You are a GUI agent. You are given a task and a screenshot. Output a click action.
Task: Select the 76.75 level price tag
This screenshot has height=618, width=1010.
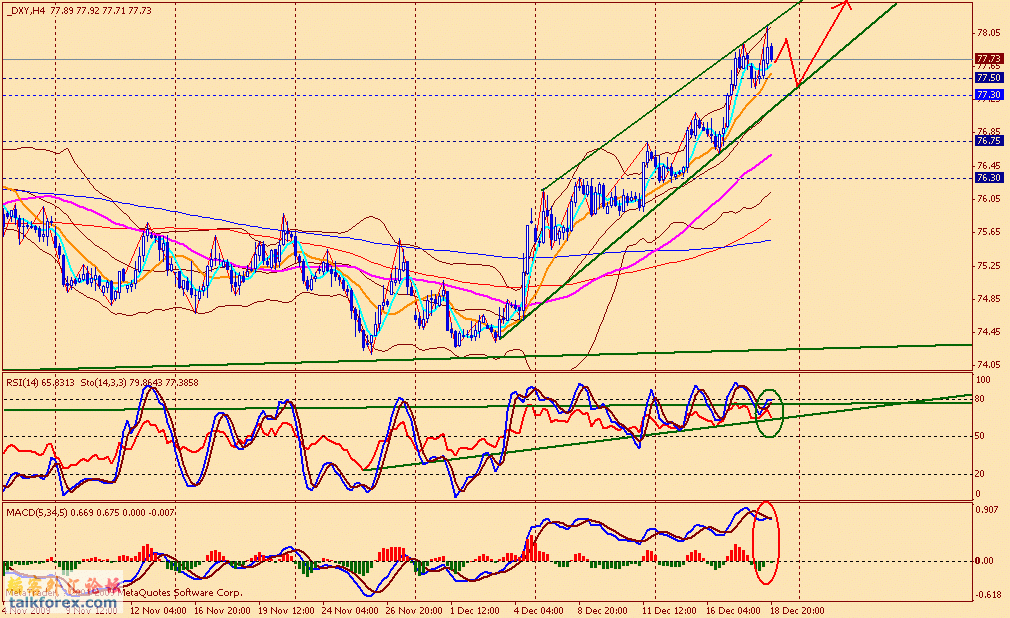click(989, 140)
